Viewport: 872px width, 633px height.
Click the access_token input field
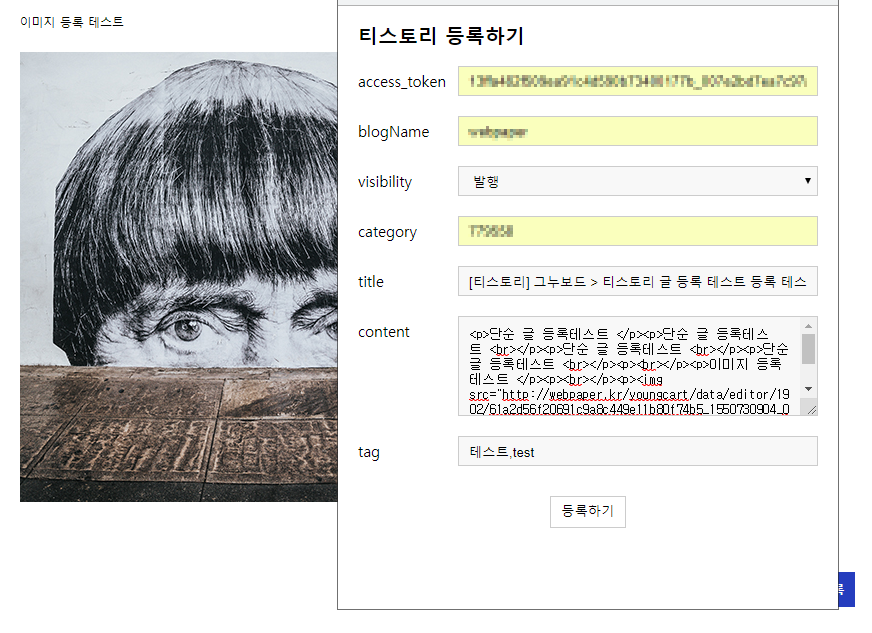tap(637, 81)
